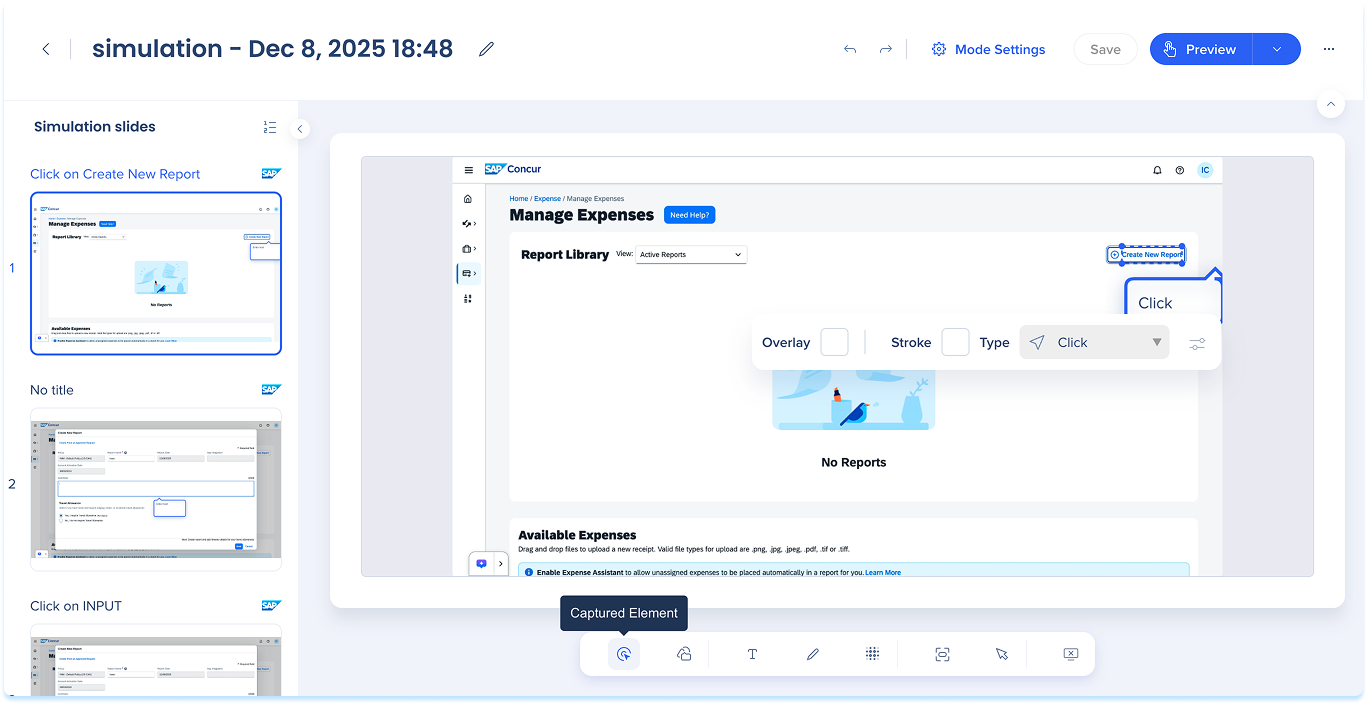Image resolution: width=1367 pixels, height=704 pixels.
Task: Collapse the Simulation slides panel
Action: [299, 128]
